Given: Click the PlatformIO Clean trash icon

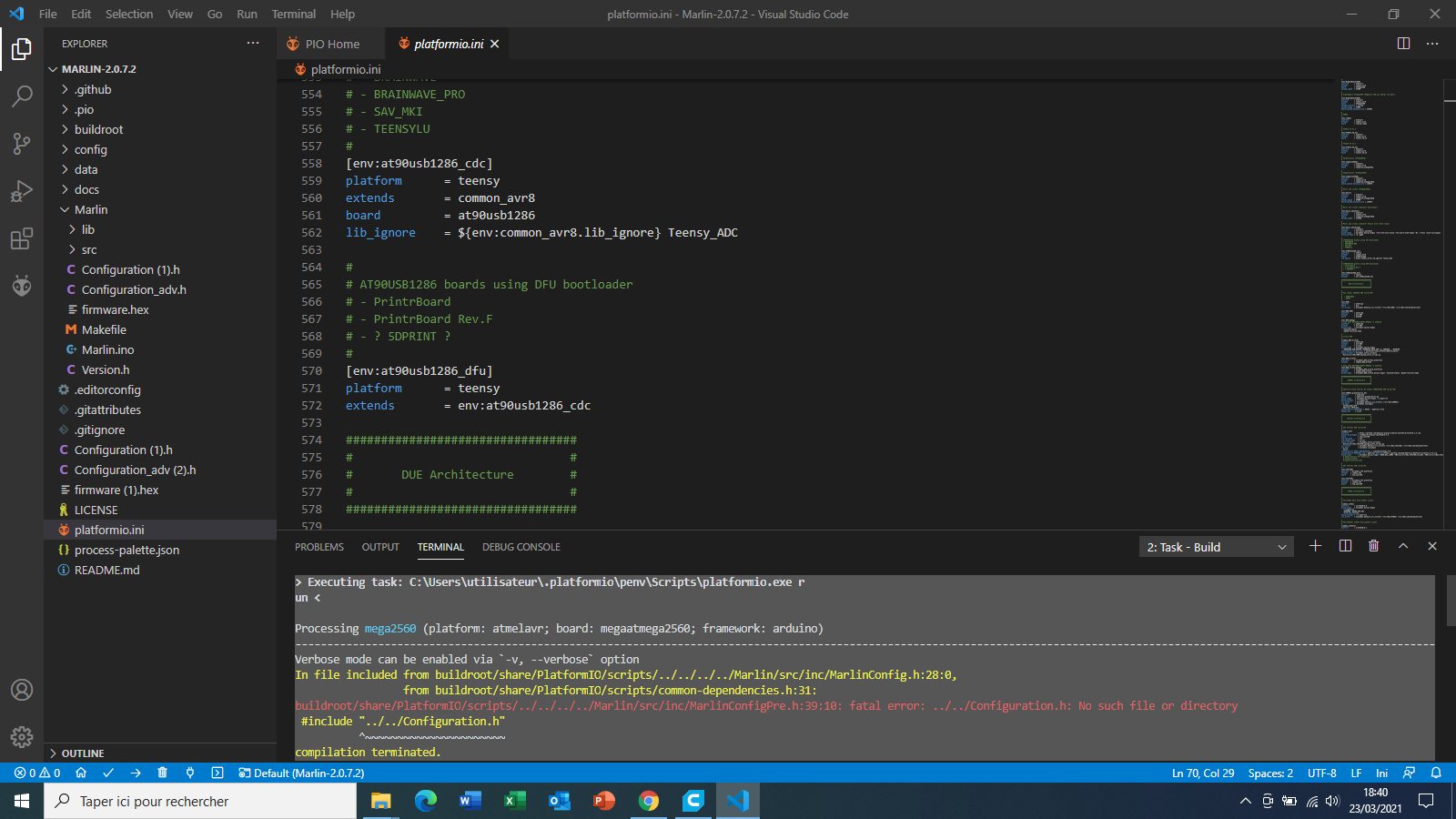Looking at the screenshot, I should pos(162,773).
